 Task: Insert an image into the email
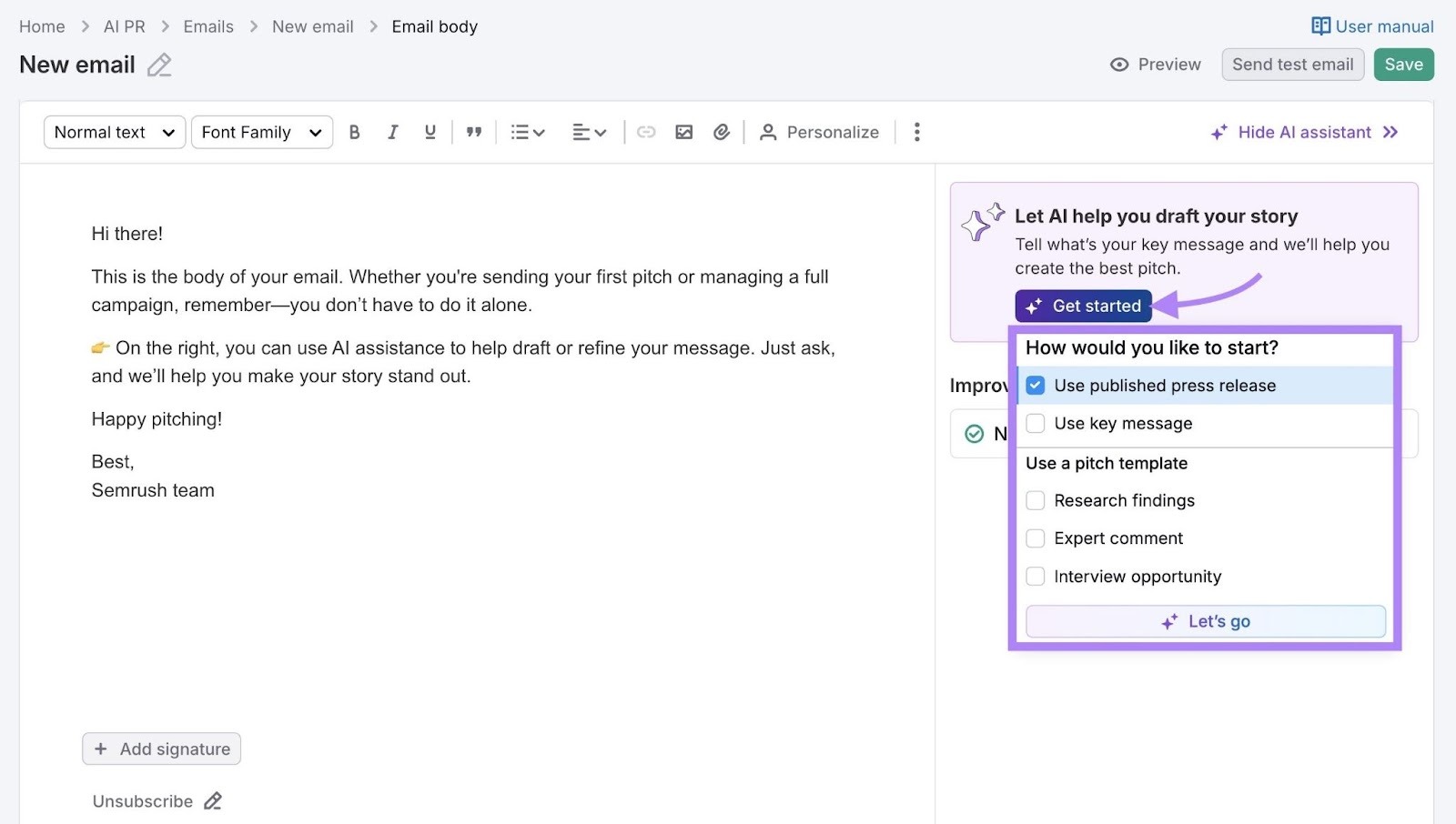point(685,132)
